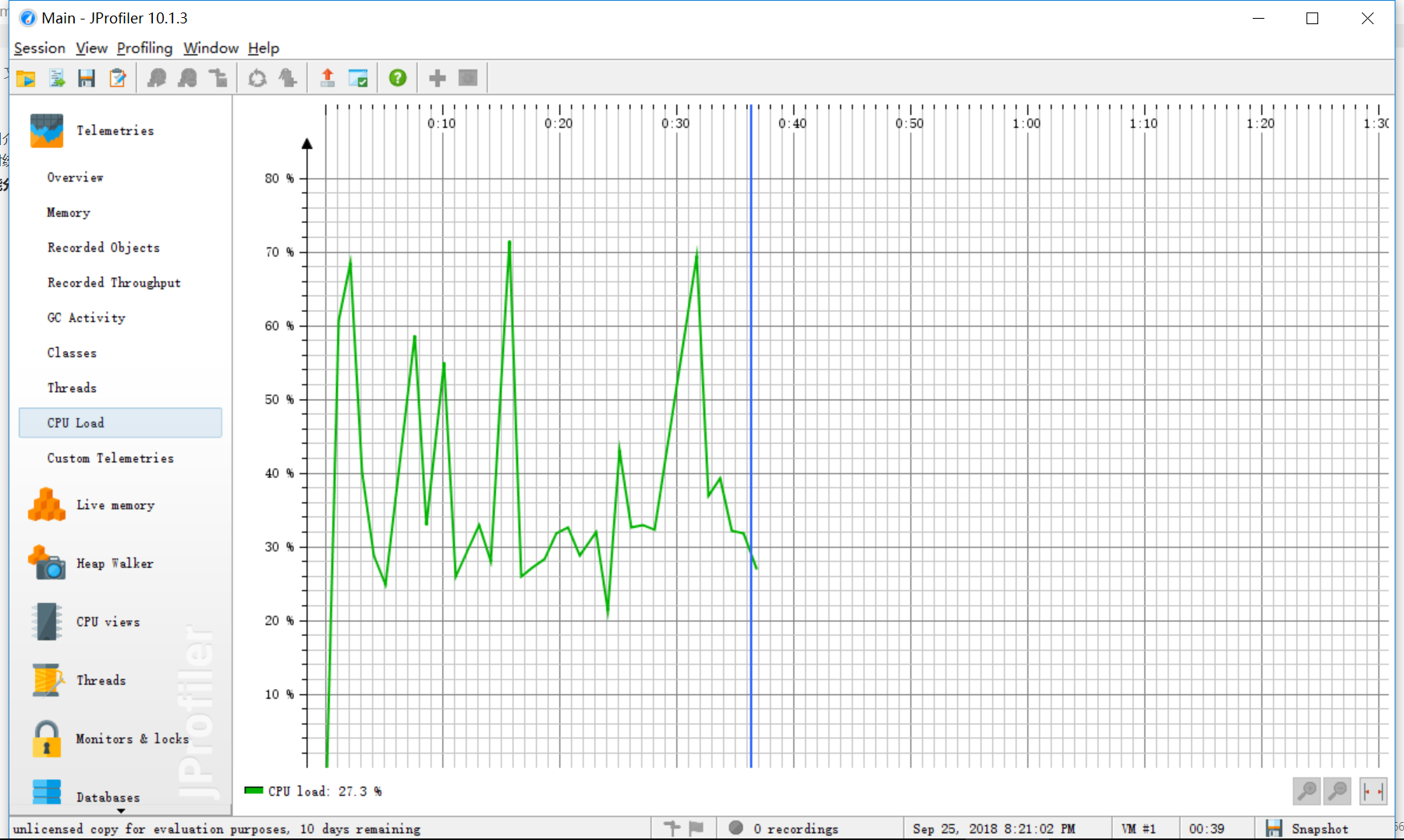Viewport: 1404px width, 840px height.
Task: Click the 0 recordings status text
Action: point(796,828)
